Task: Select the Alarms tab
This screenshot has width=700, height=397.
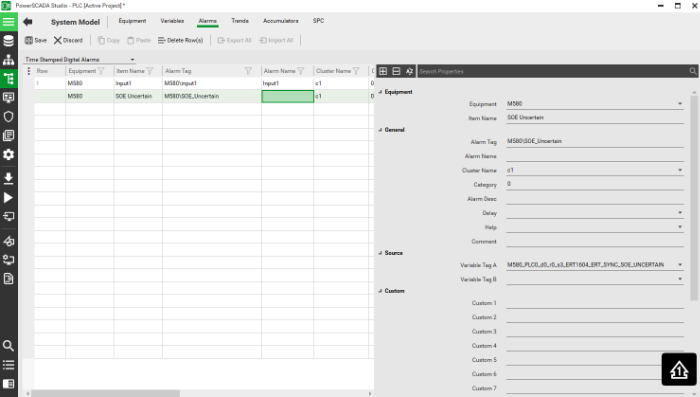Action: 208,21
